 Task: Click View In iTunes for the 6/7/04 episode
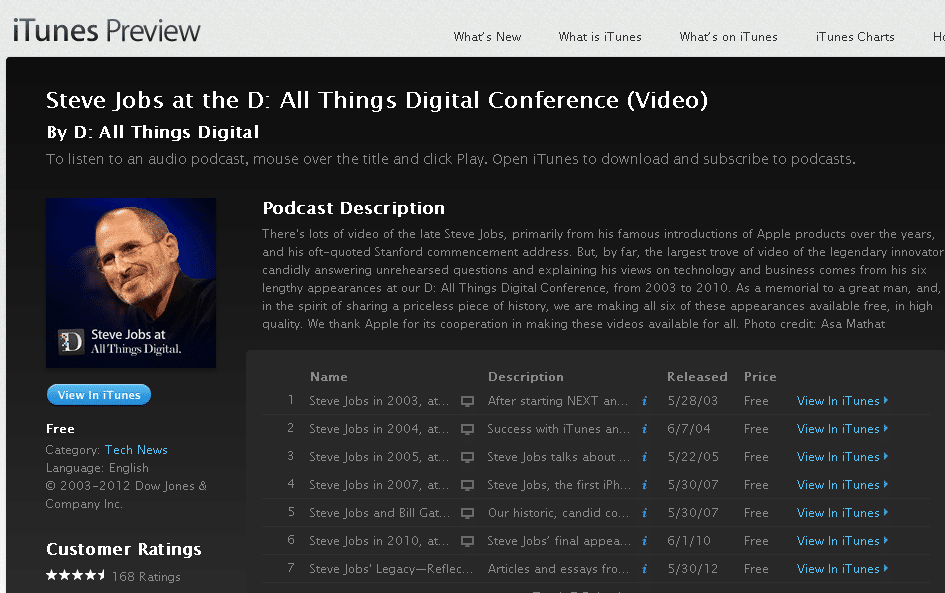click(842, 429)
